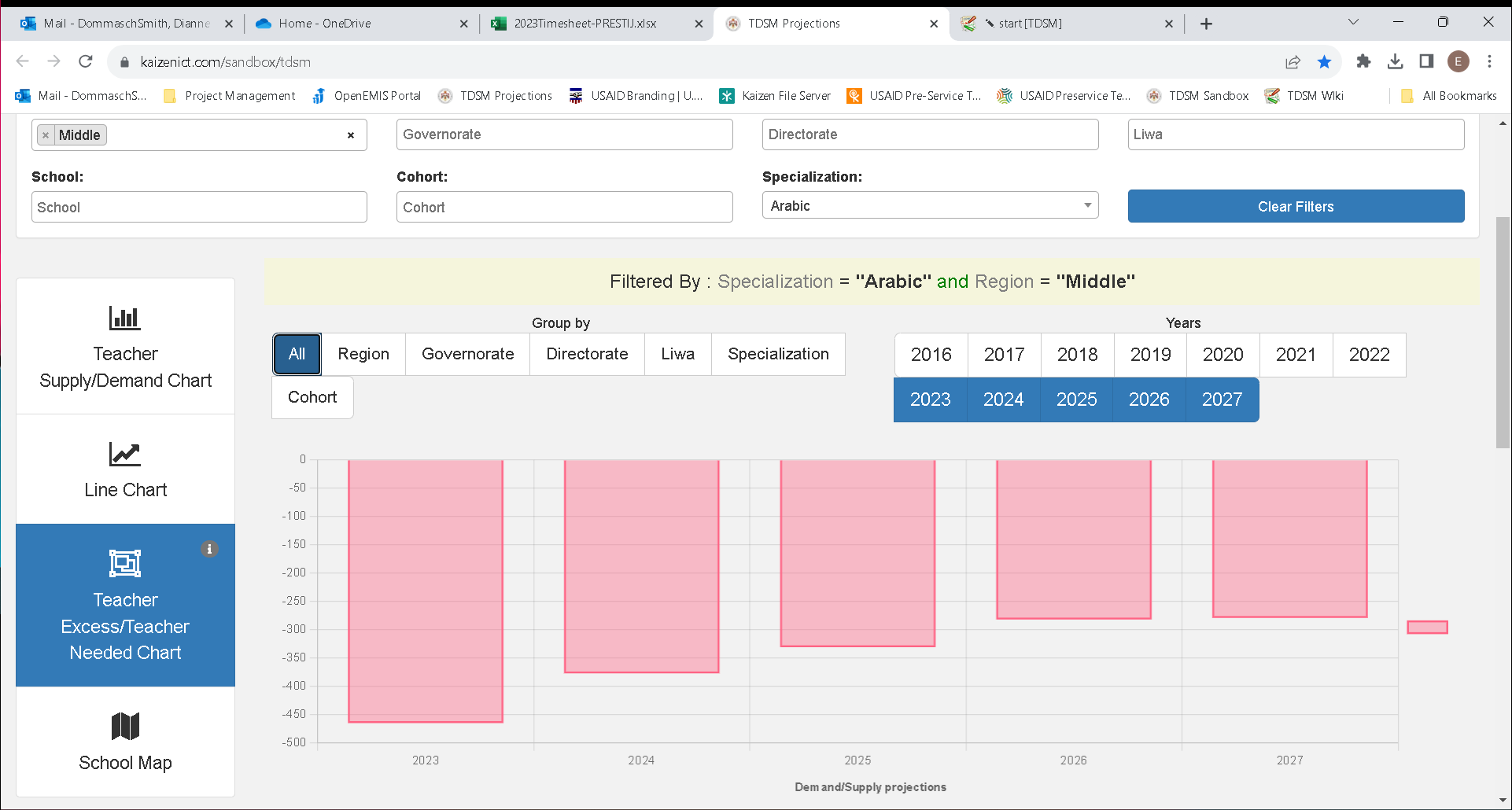Viewport: 1512px width, 810px height.
Task: Click the browser forward arrow
Action: pos(53,61)
